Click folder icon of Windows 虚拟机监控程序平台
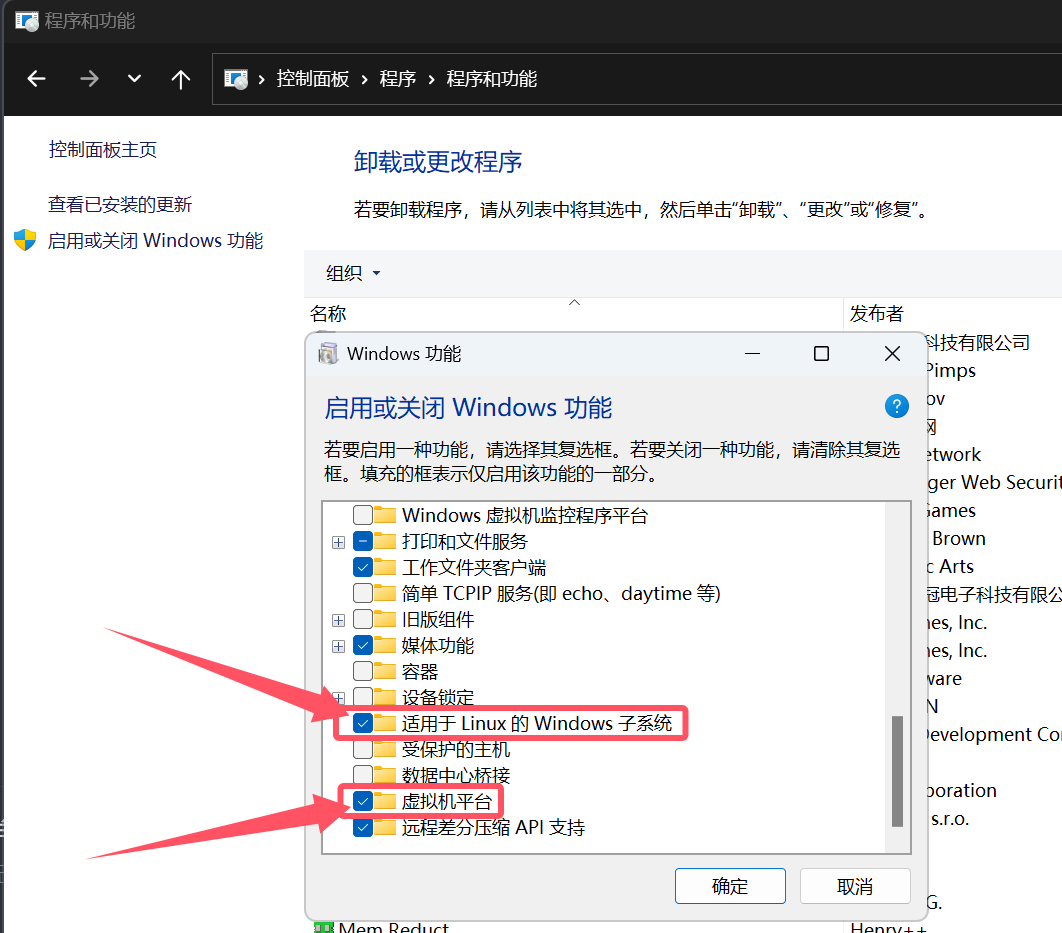This screenshot has height=933, width=1062. pyautogui.click(x=385, y=515)
